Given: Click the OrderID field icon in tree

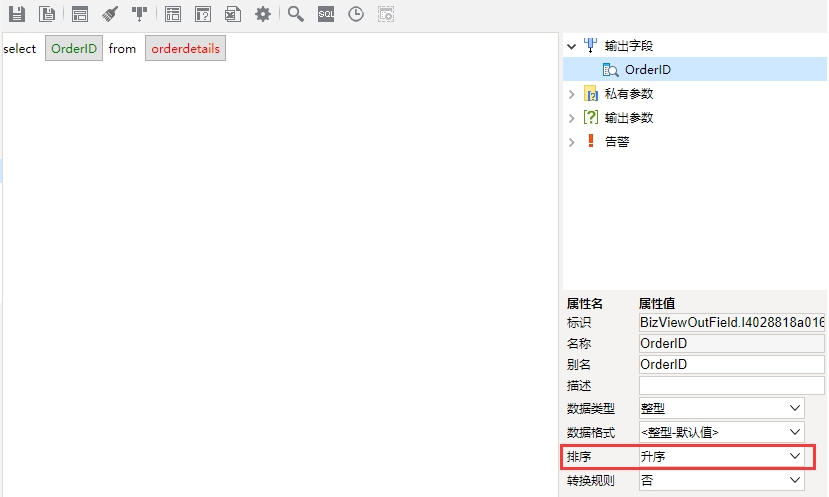Looking at the screenshot, I should point(611,70).
